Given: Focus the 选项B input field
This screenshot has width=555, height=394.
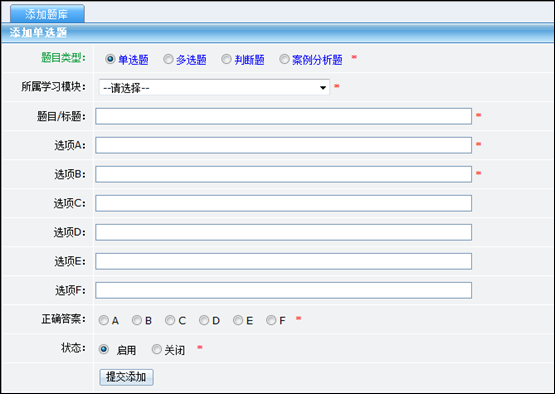Looking at the screenshot, I should click(x=284, y=175).
